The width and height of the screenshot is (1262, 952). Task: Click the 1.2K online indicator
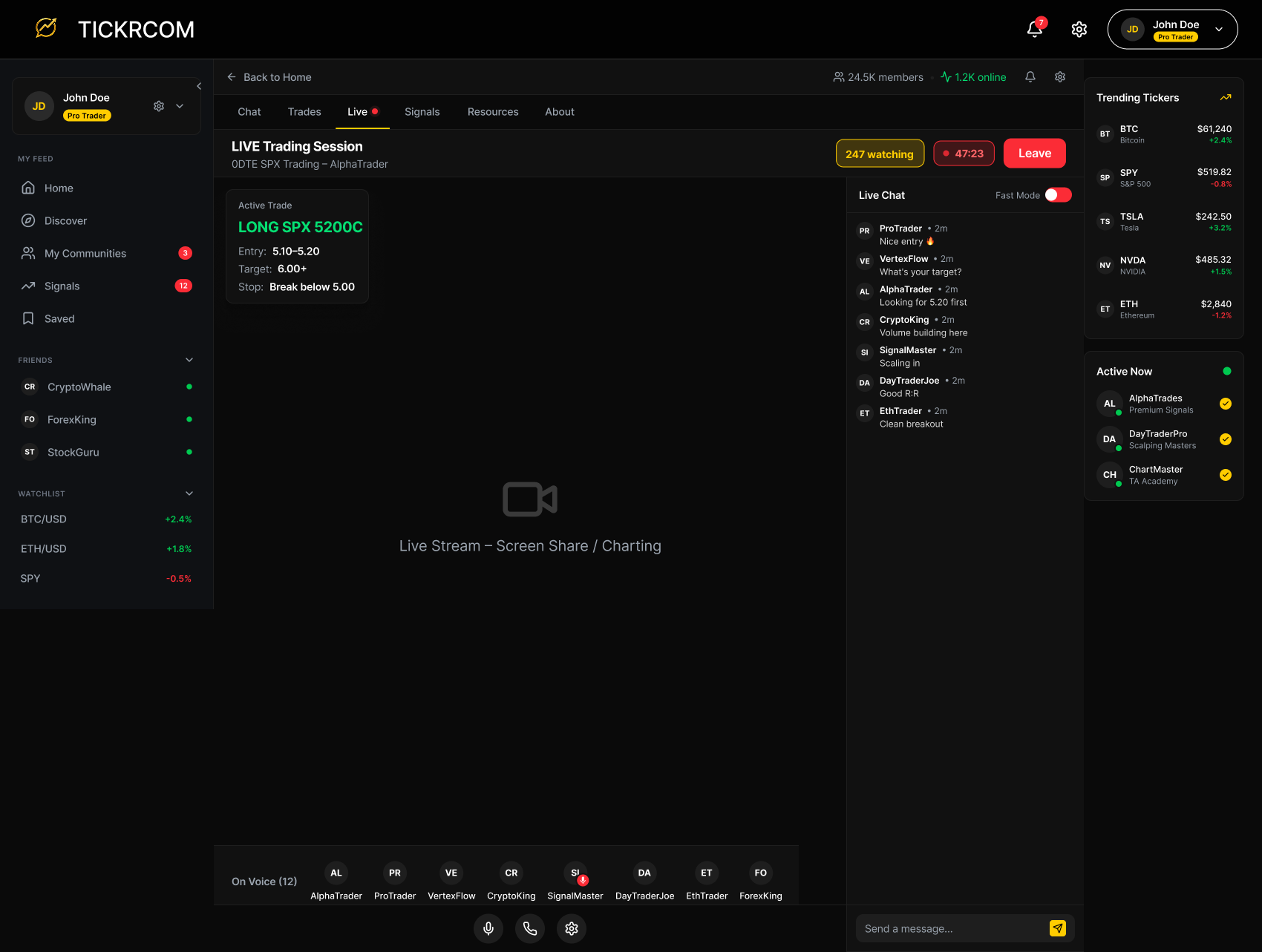[x=973, y=77]
